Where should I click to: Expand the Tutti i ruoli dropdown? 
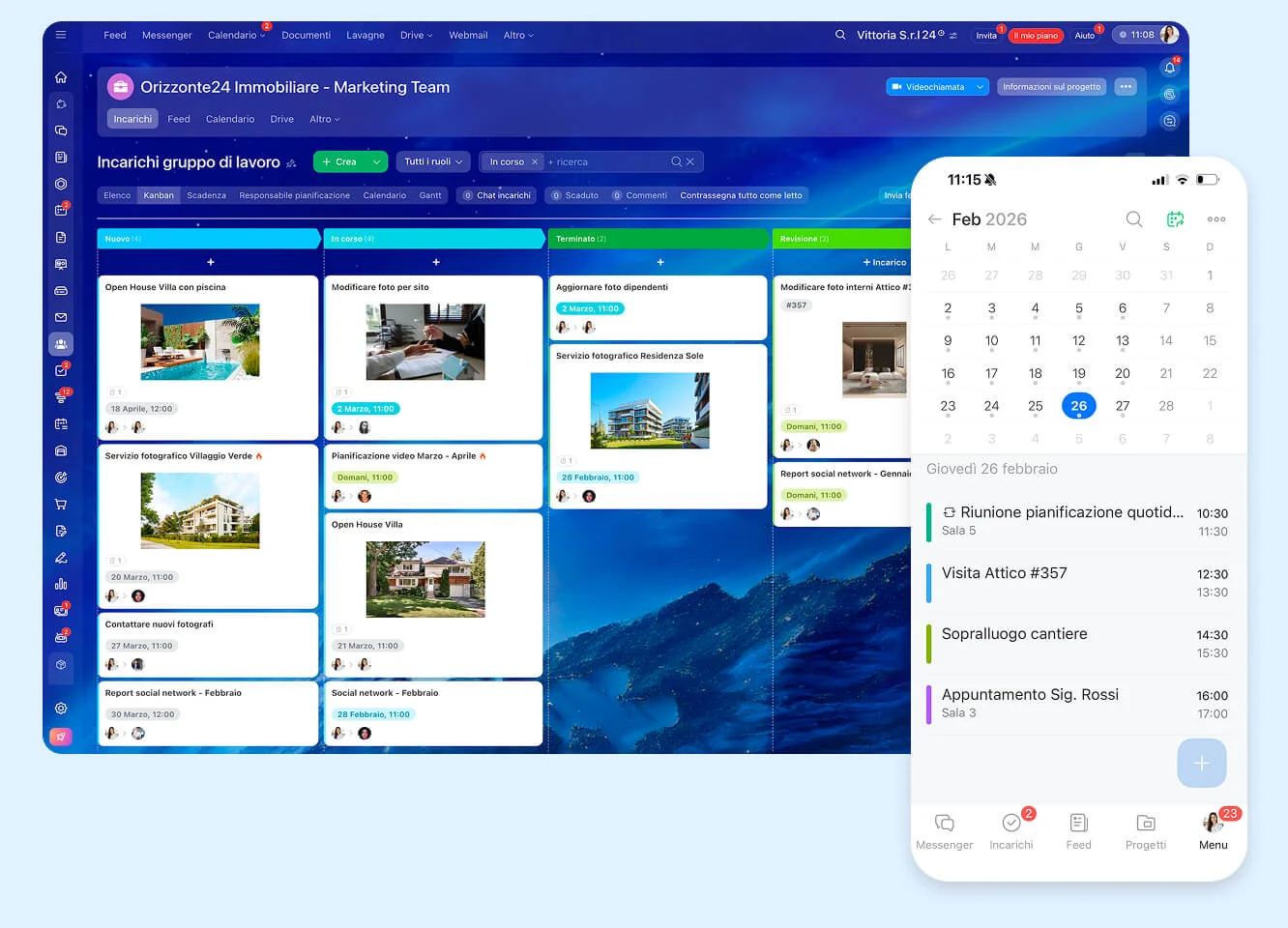432,161
